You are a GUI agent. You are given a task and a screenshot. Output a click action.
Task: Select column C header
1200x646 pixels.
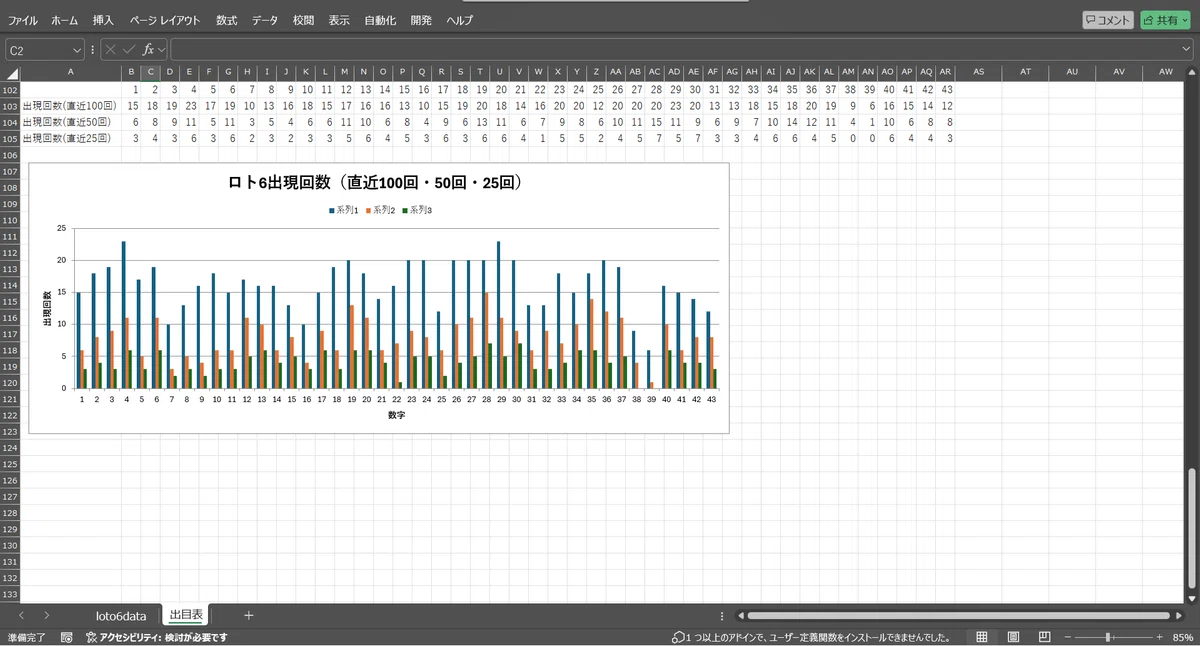(x=151, y=72)
